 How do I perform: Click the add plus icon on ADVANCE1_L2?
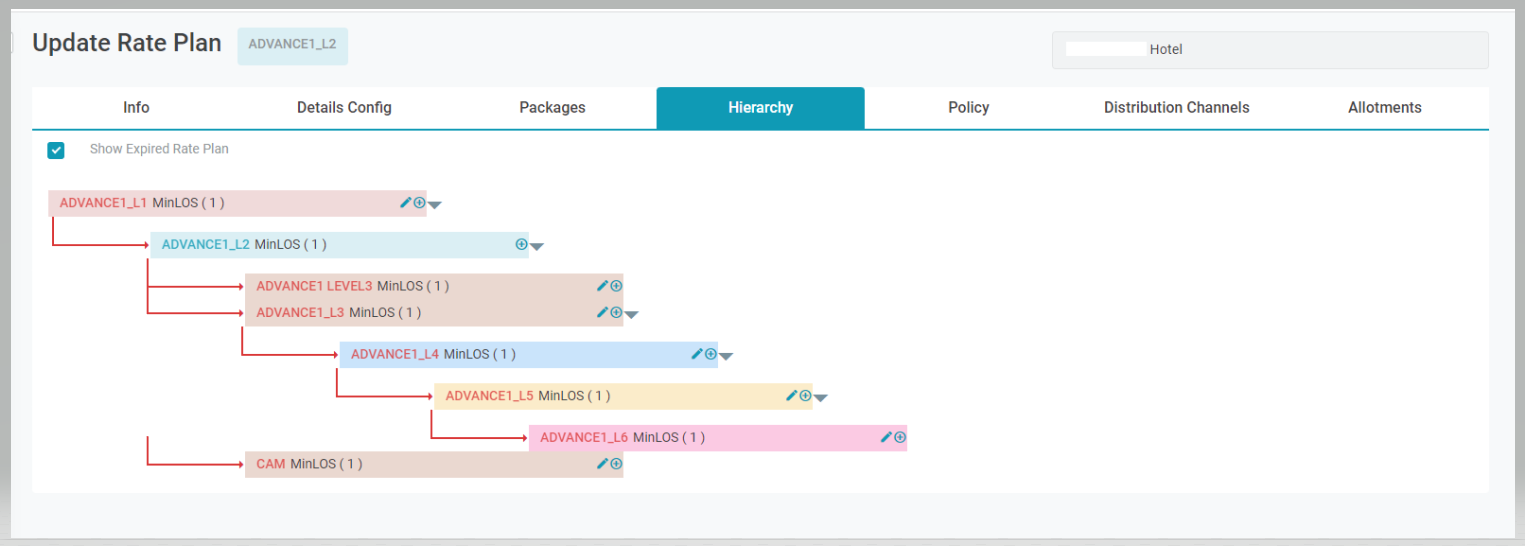click(521, 244)
